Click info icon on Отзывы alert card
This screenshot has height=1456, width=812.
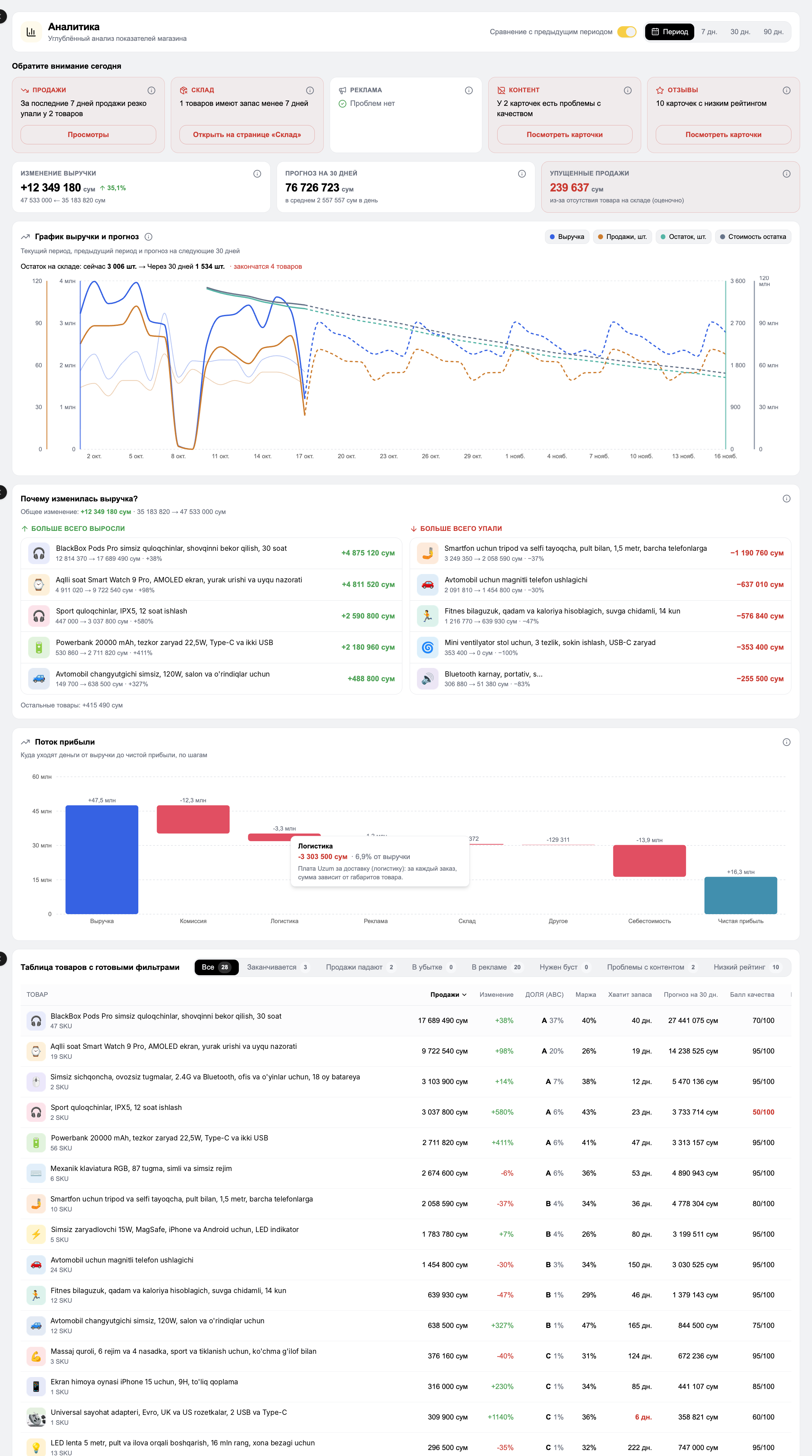point(786,91)
